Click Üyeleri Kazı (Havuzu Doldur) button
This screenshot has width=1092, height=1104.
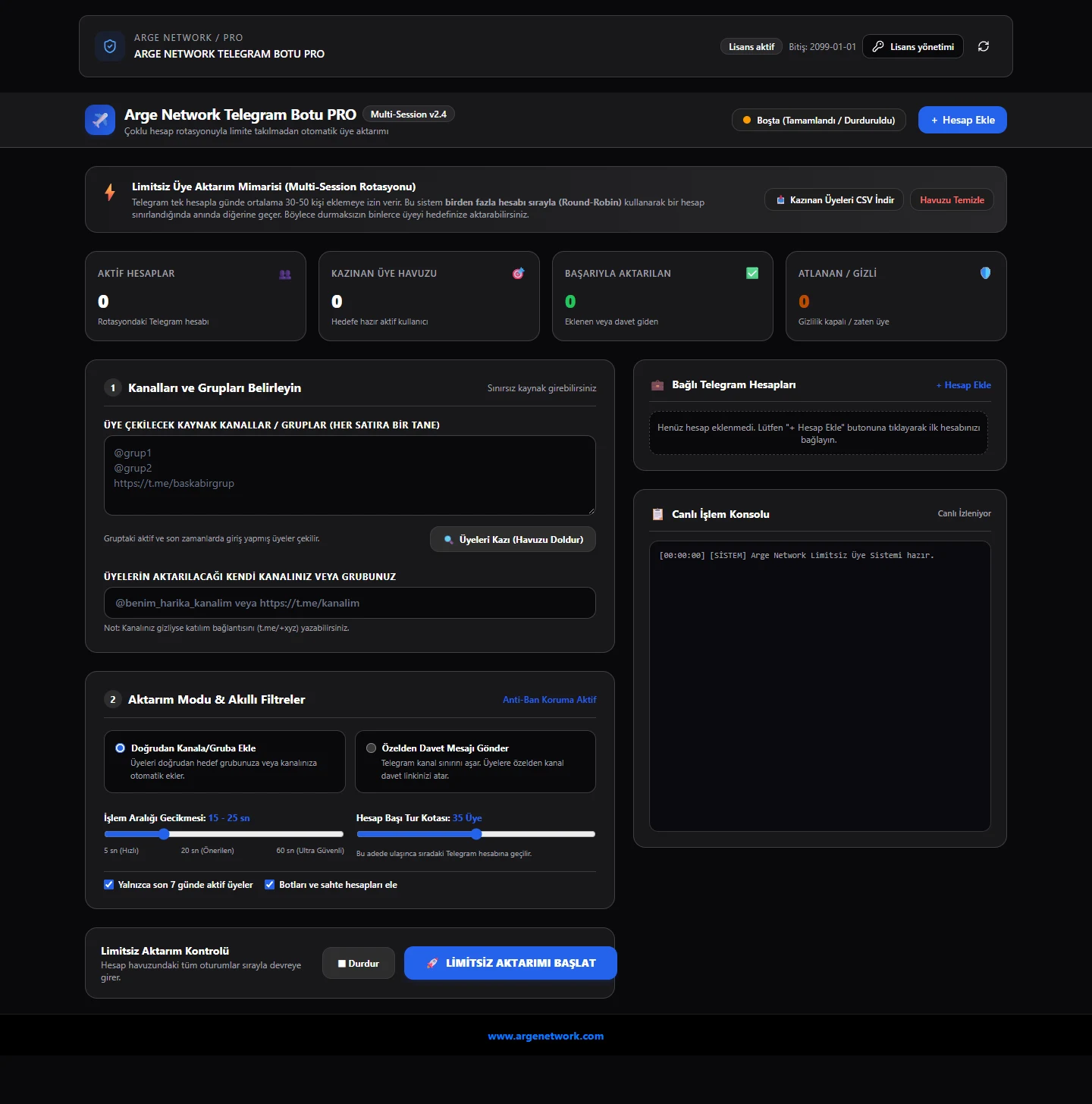pos(513,539)
